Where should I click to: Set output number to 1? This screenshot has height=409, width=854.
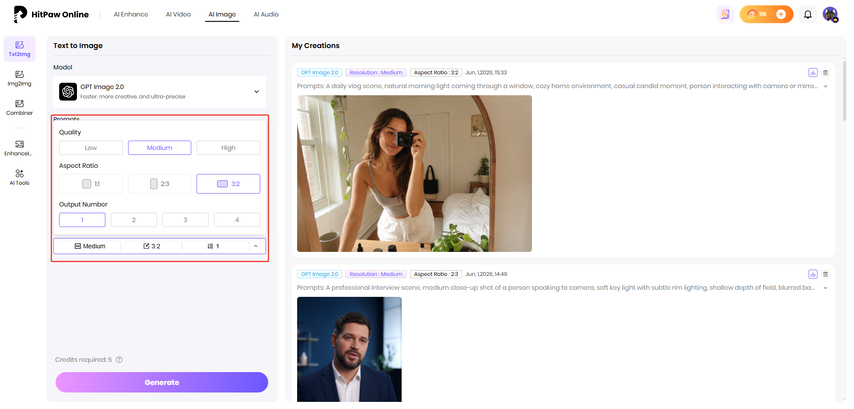pyautogui.click(x=82, y=220)
